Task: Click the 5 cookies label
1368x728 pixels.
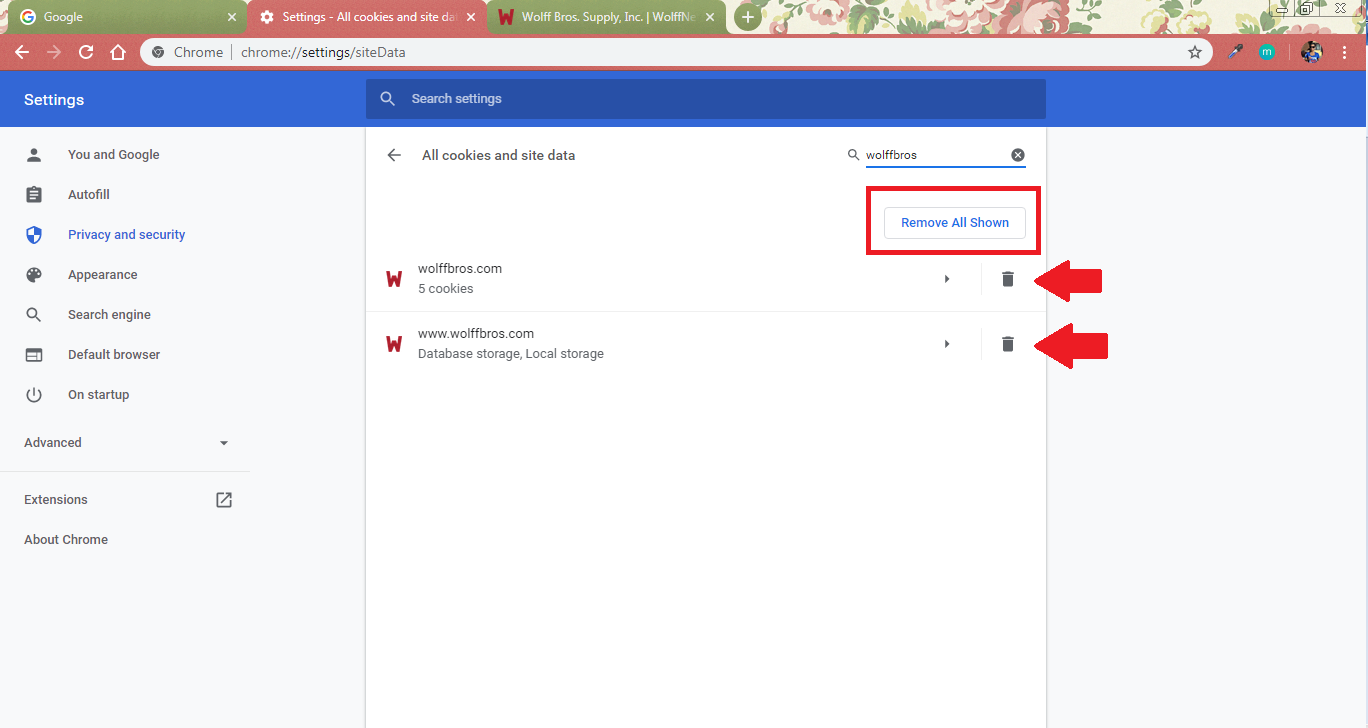Action: tap(446, 289)
